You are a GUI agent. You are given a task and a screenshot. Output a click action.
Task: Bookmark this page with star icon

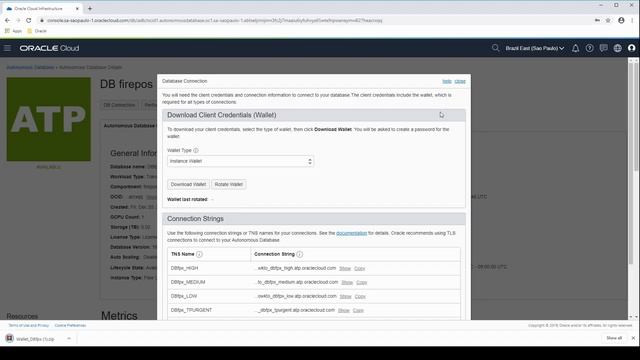click(608, 20)
